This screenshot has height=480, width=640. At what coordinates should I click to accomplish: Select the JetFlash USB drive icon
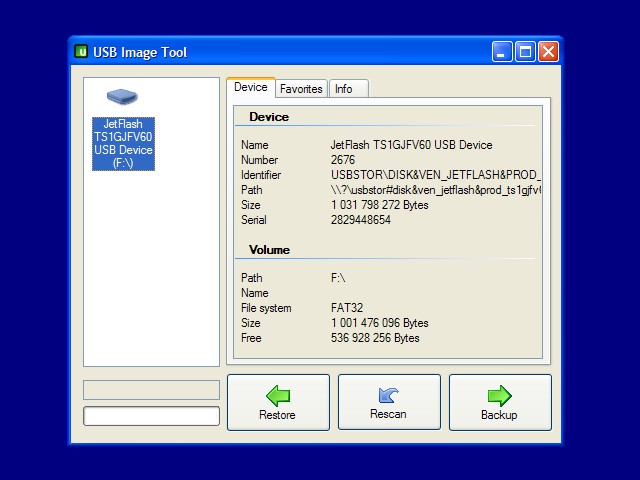point(122,97)
